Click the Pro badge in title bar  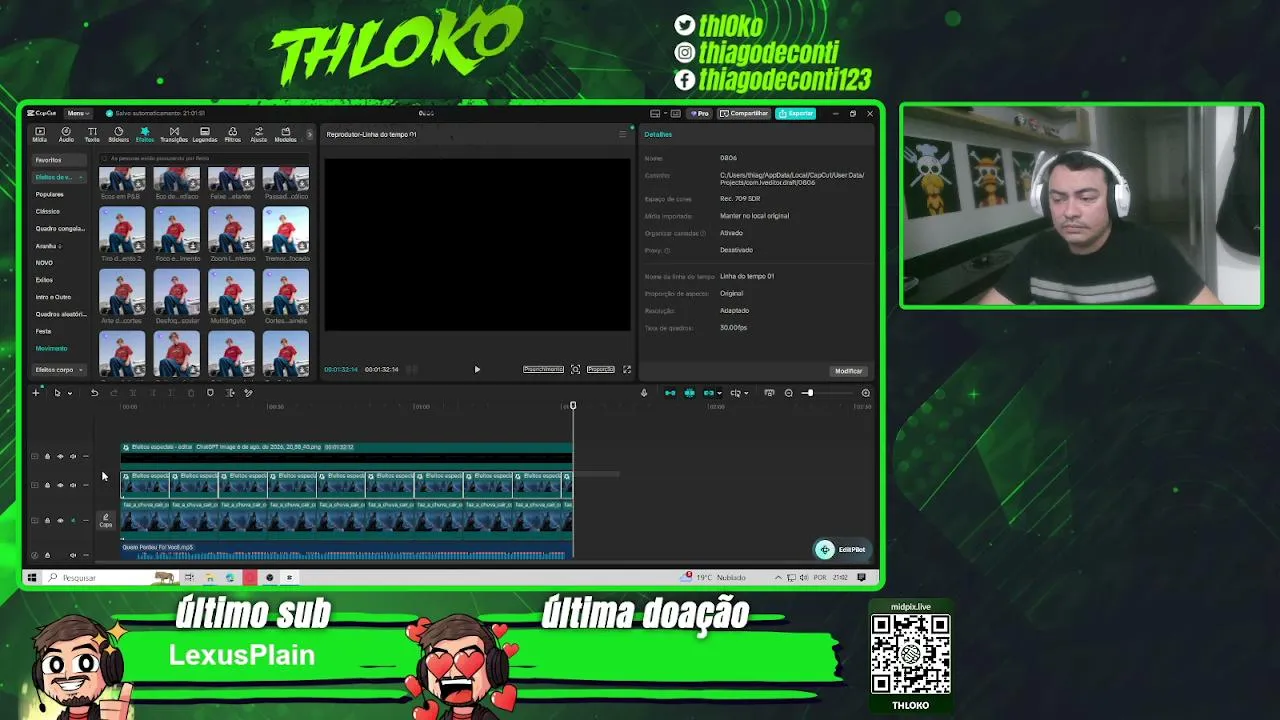click(x=700, y=114)
